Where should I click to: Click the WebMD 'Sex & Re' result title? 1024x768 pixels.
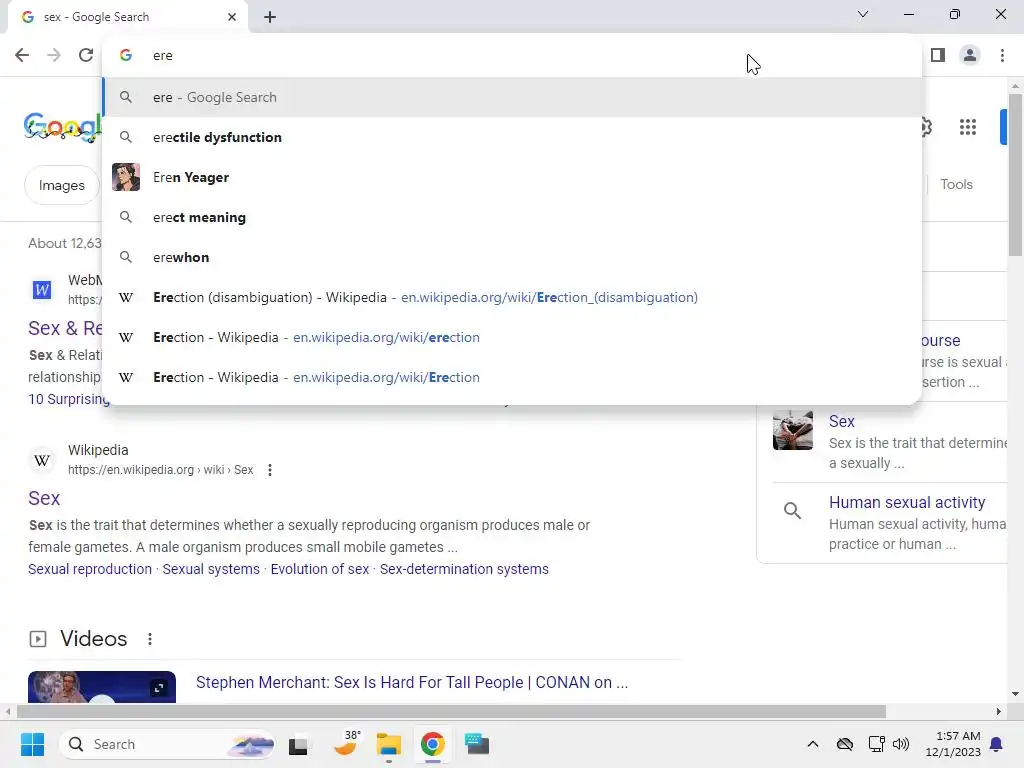point(65,328)
